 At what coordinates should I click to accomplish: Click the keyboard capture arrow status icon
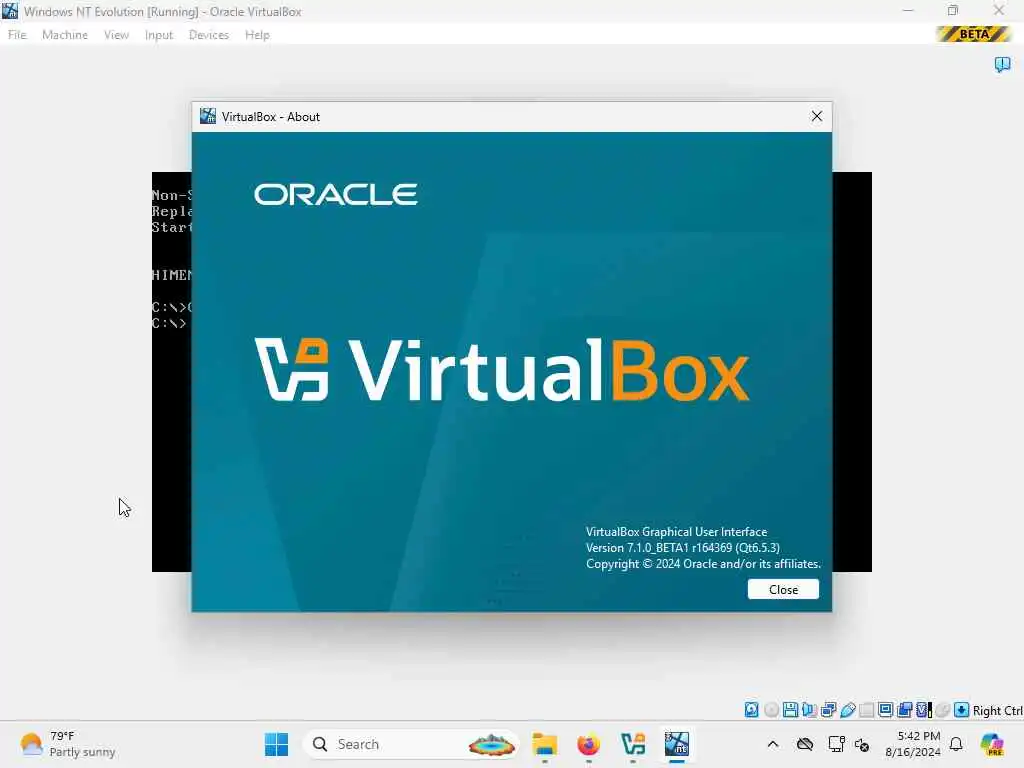tap(961, 710)
